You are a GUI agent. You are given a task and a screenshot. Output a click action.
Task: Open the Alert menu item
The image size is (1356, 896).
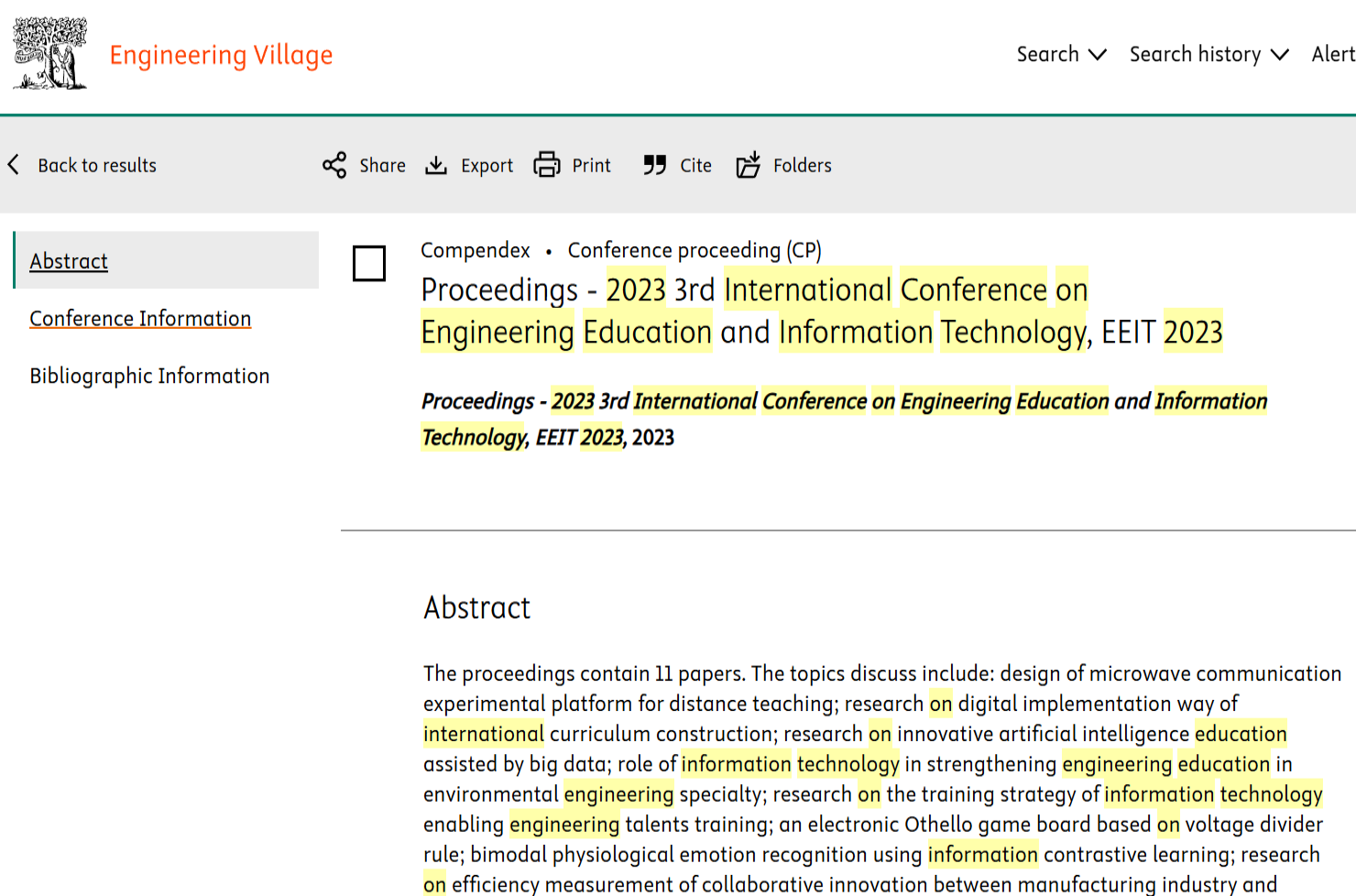pos(1333,54)
